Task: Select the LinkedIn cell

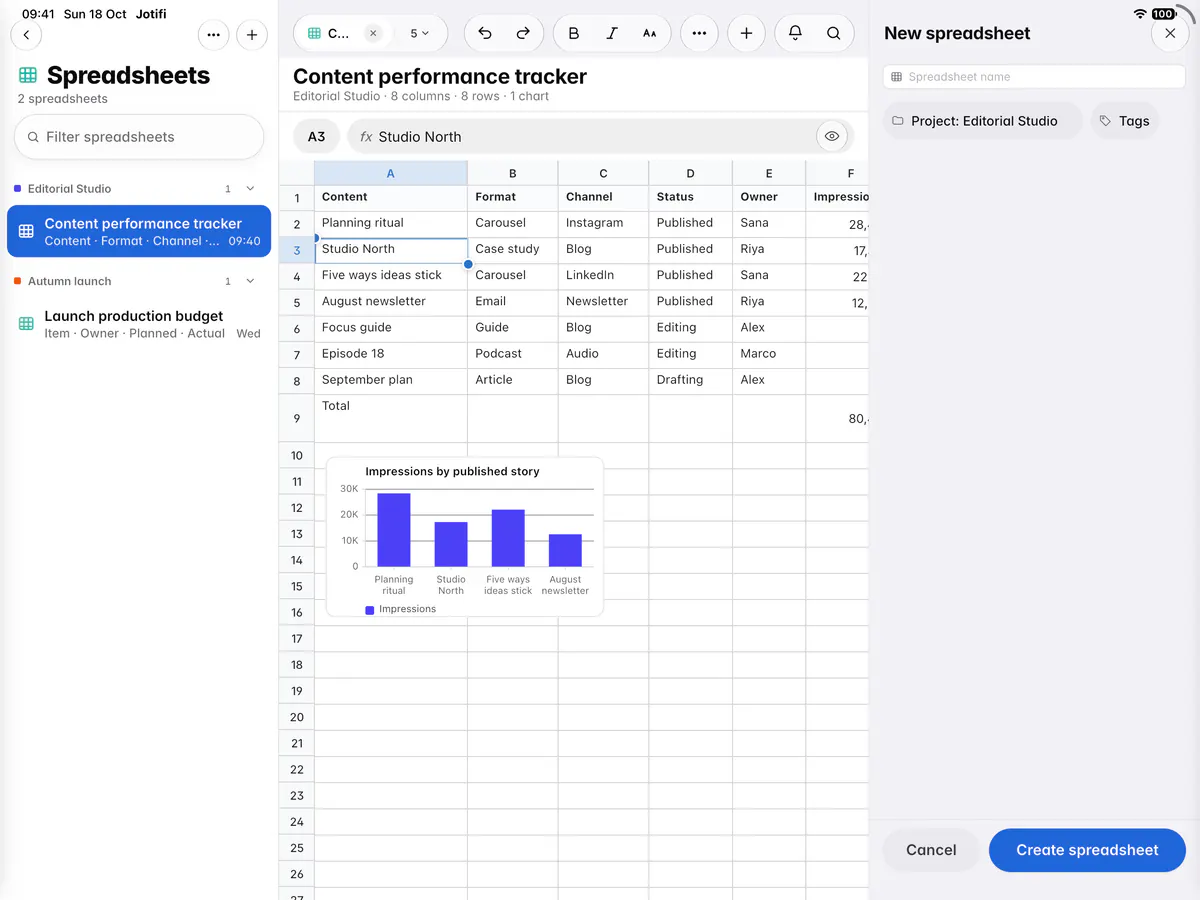Action: [603, 276]
